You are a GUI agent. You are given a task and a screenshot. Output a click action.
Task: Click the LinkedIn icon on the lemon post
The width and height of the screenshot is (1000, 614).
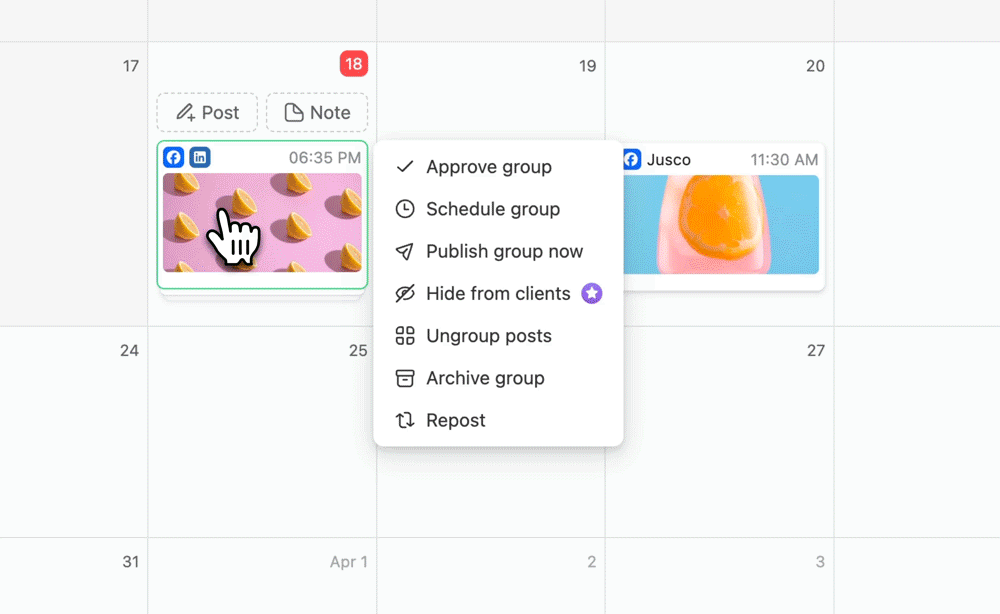[x=200, y=157]
